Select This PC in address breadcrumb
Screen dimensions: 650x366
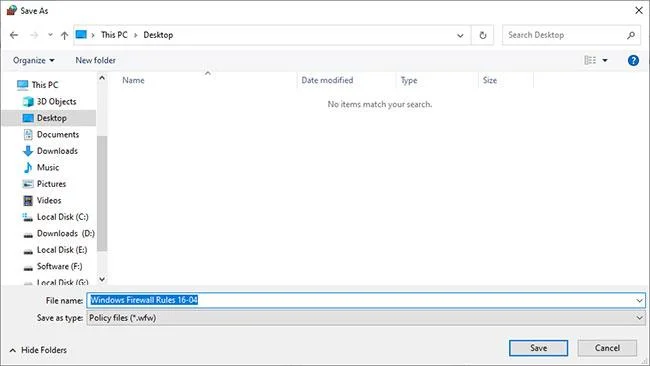pyautogui.click(x=114, y=35)
